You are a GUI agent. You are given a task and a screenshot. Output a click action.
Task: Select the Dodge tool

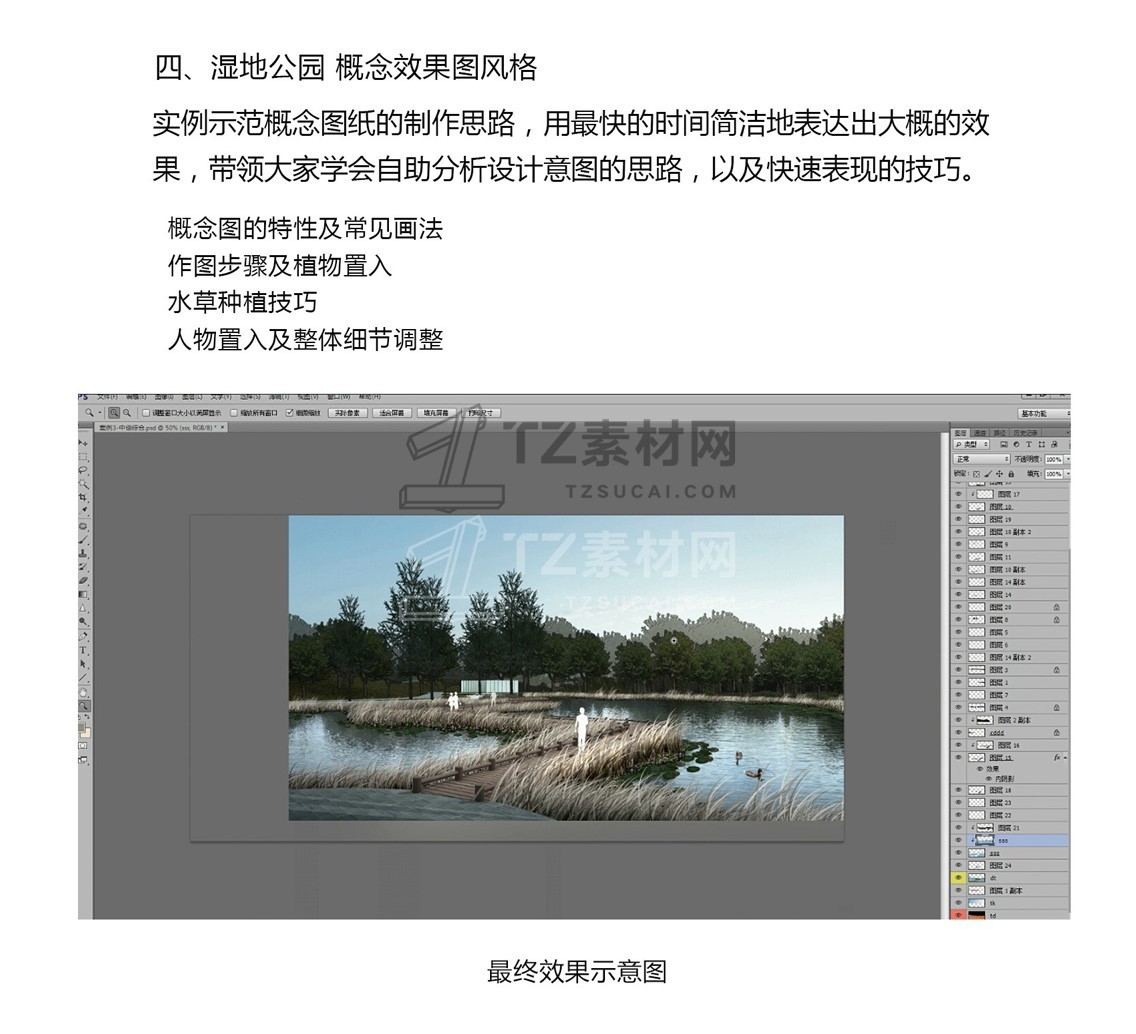83,621
